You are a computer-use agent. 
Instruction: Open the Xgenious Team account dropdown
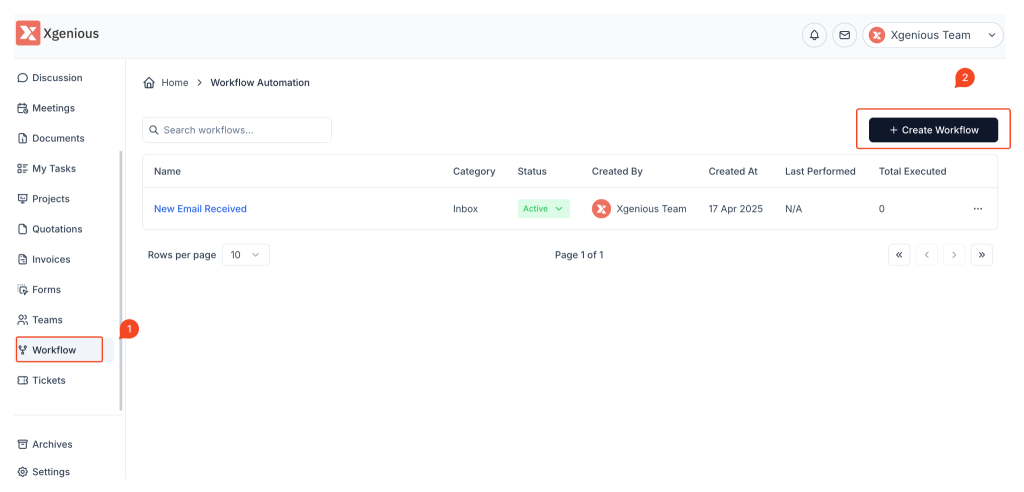pos(932,35)
